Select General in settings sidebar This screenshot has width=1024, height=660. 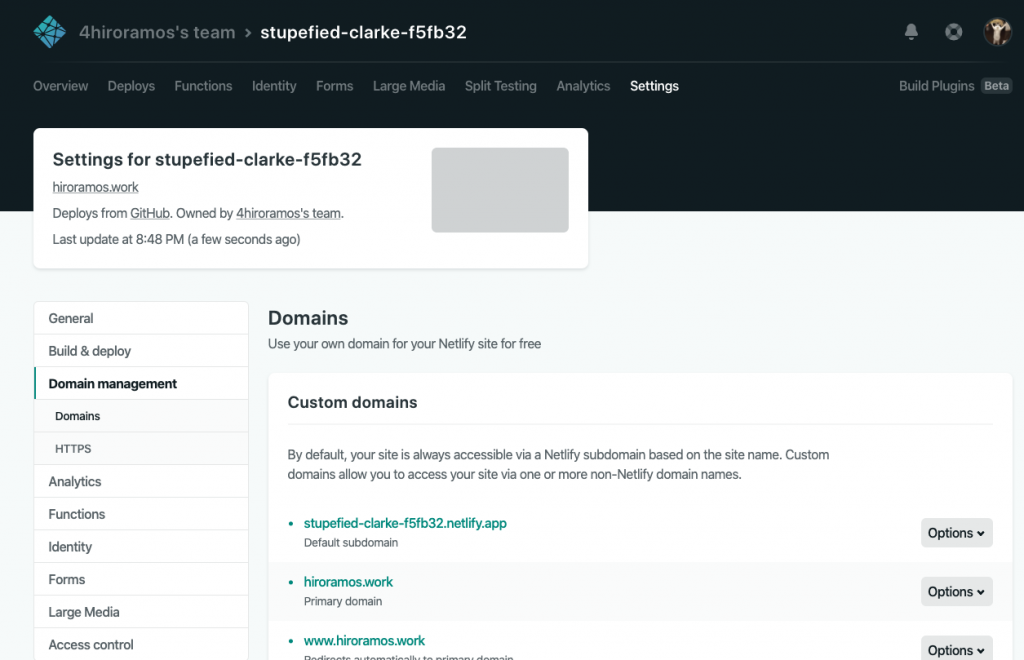pyautogui.click(x=141, y=318)
